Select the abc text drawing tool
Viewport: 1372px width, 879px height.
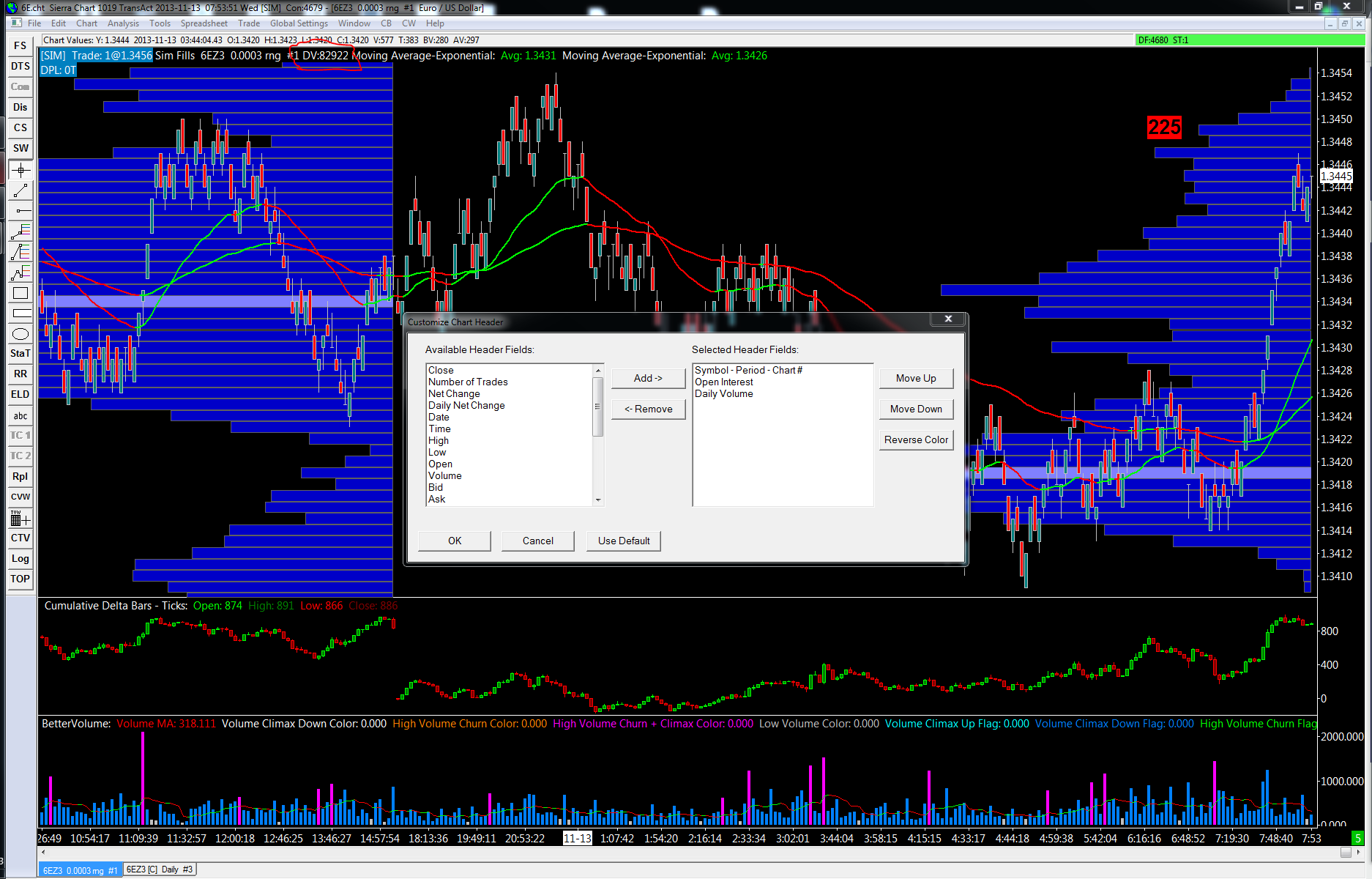click(x=20, y=415)
